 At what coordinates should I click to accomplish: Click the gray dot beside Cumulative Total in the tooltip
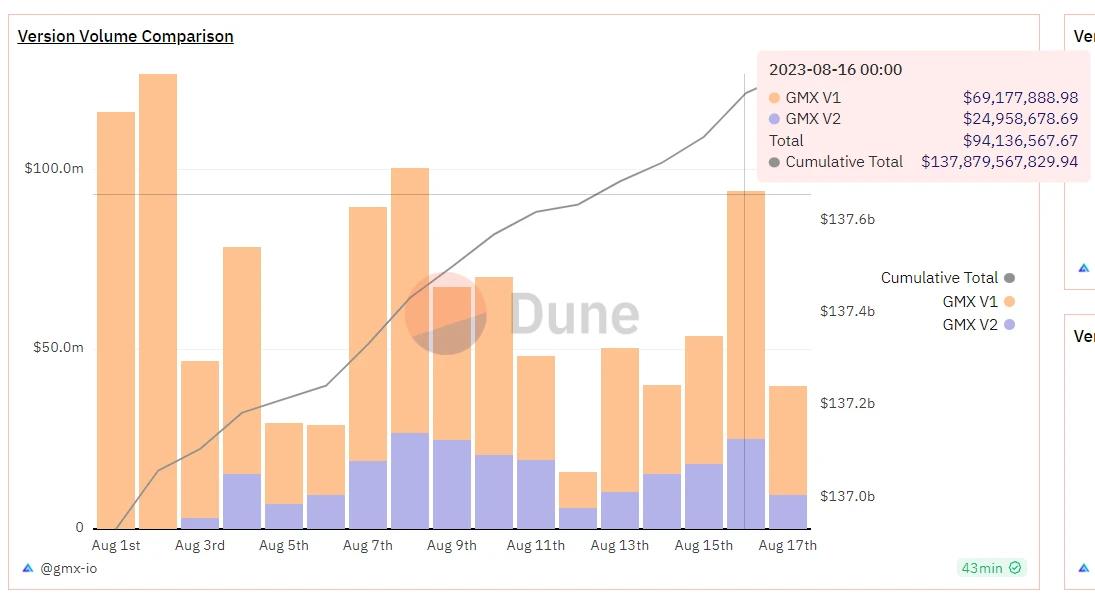tap(775, 161)
